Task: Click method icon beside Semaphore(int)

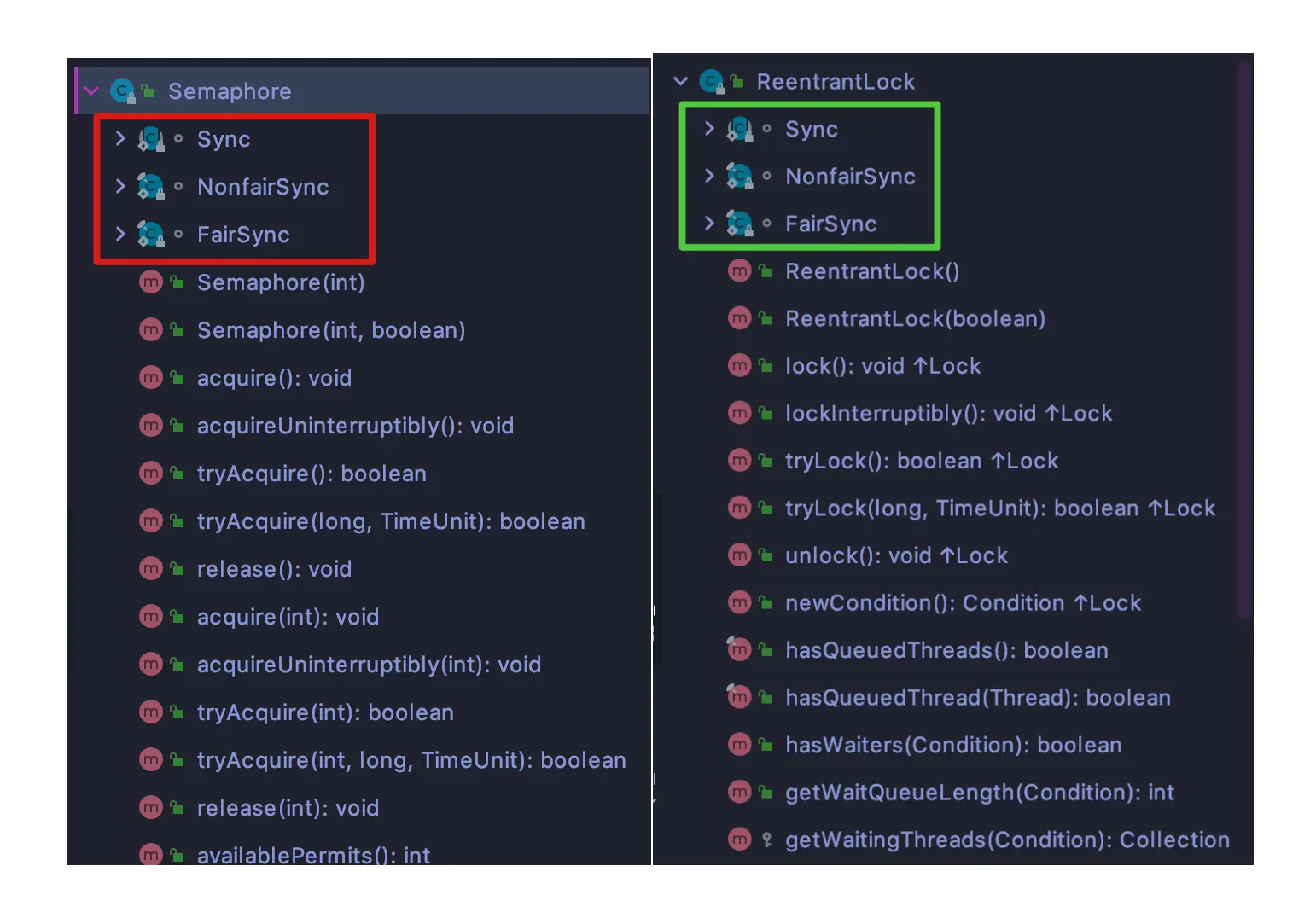Action: [x=151, y=282]
